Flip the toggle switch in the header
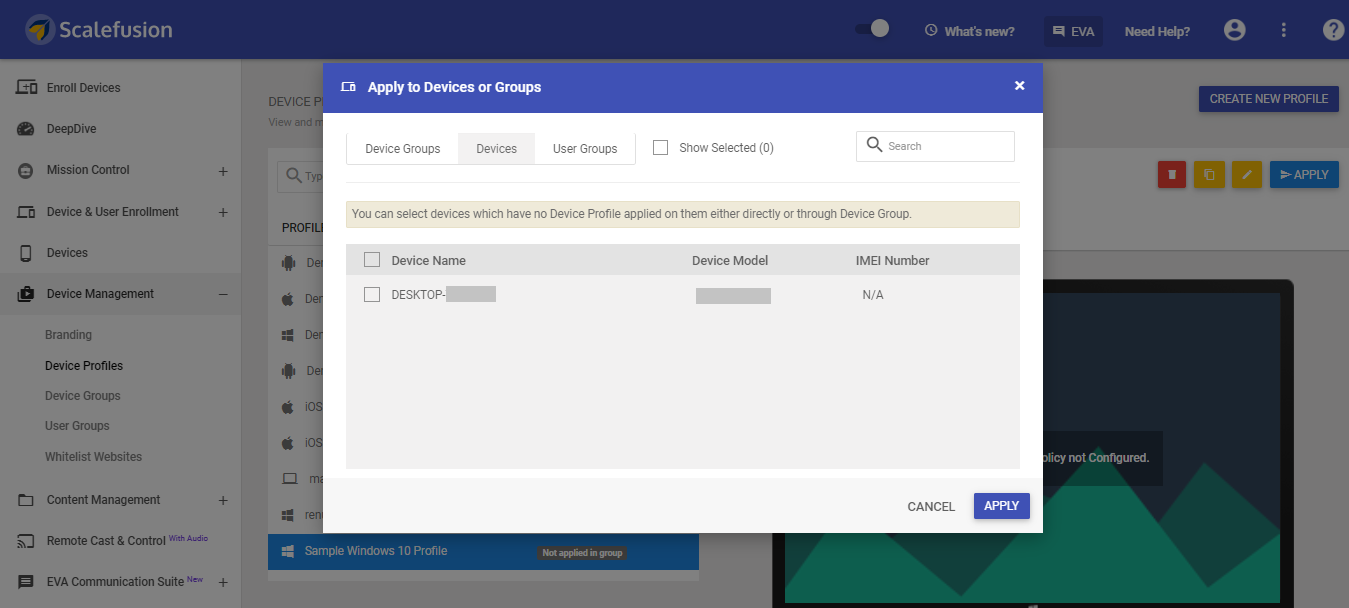 click(x=871, y=29)
